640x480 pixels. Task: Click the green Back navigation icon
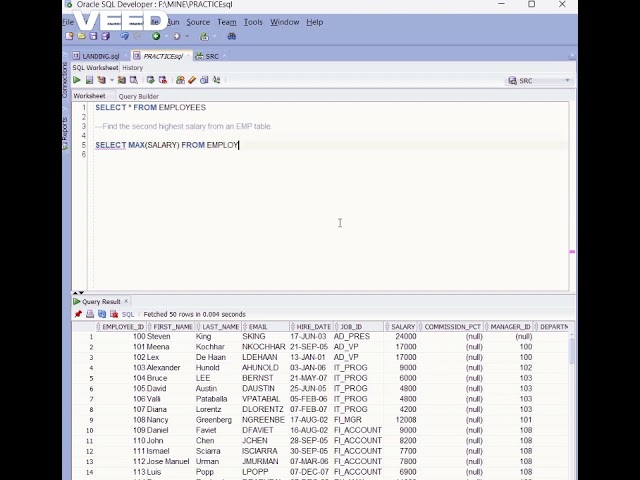click(x=156, y=36)
